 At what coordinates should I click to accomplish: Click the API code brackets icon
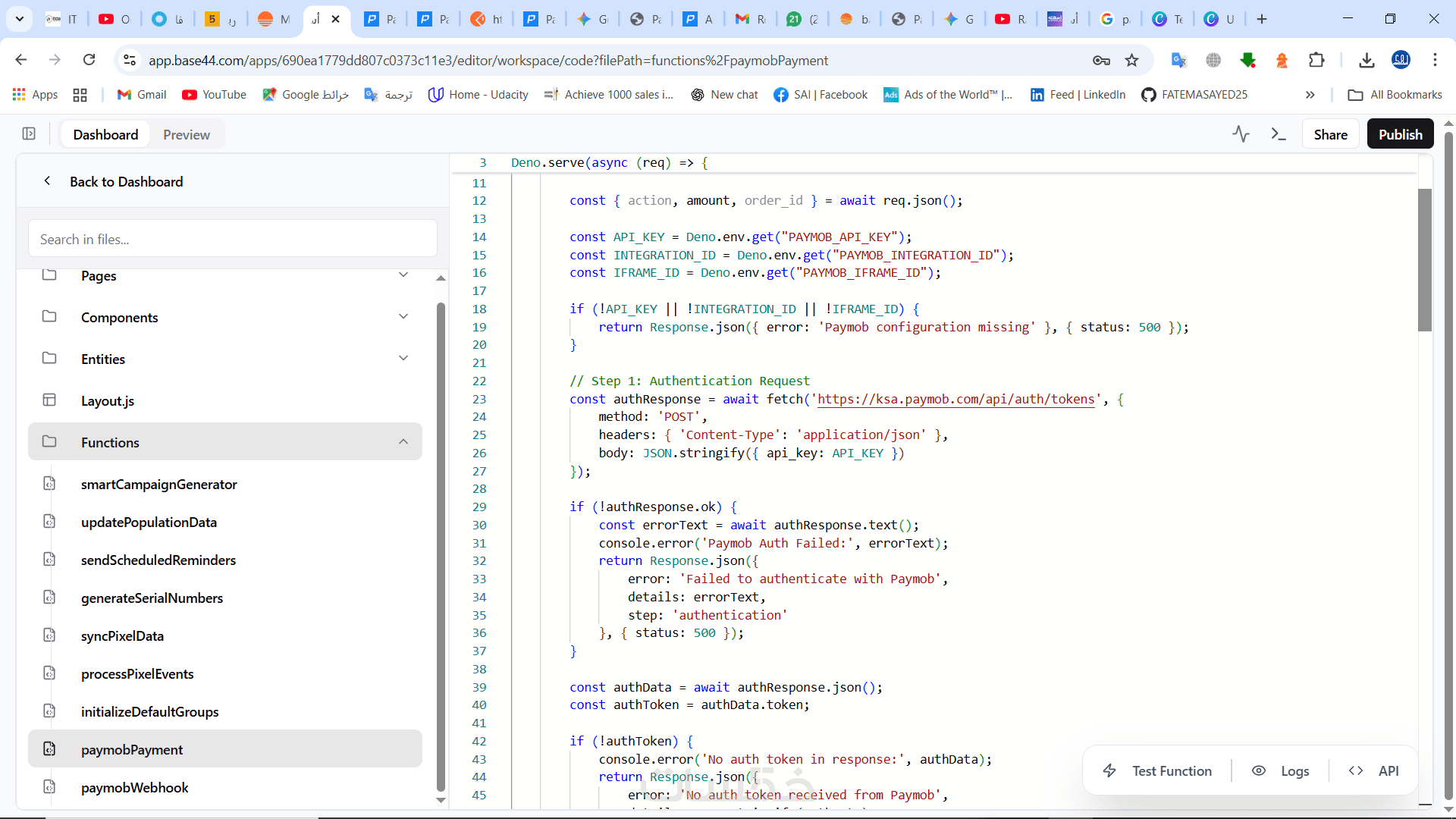click(1356, 770)
